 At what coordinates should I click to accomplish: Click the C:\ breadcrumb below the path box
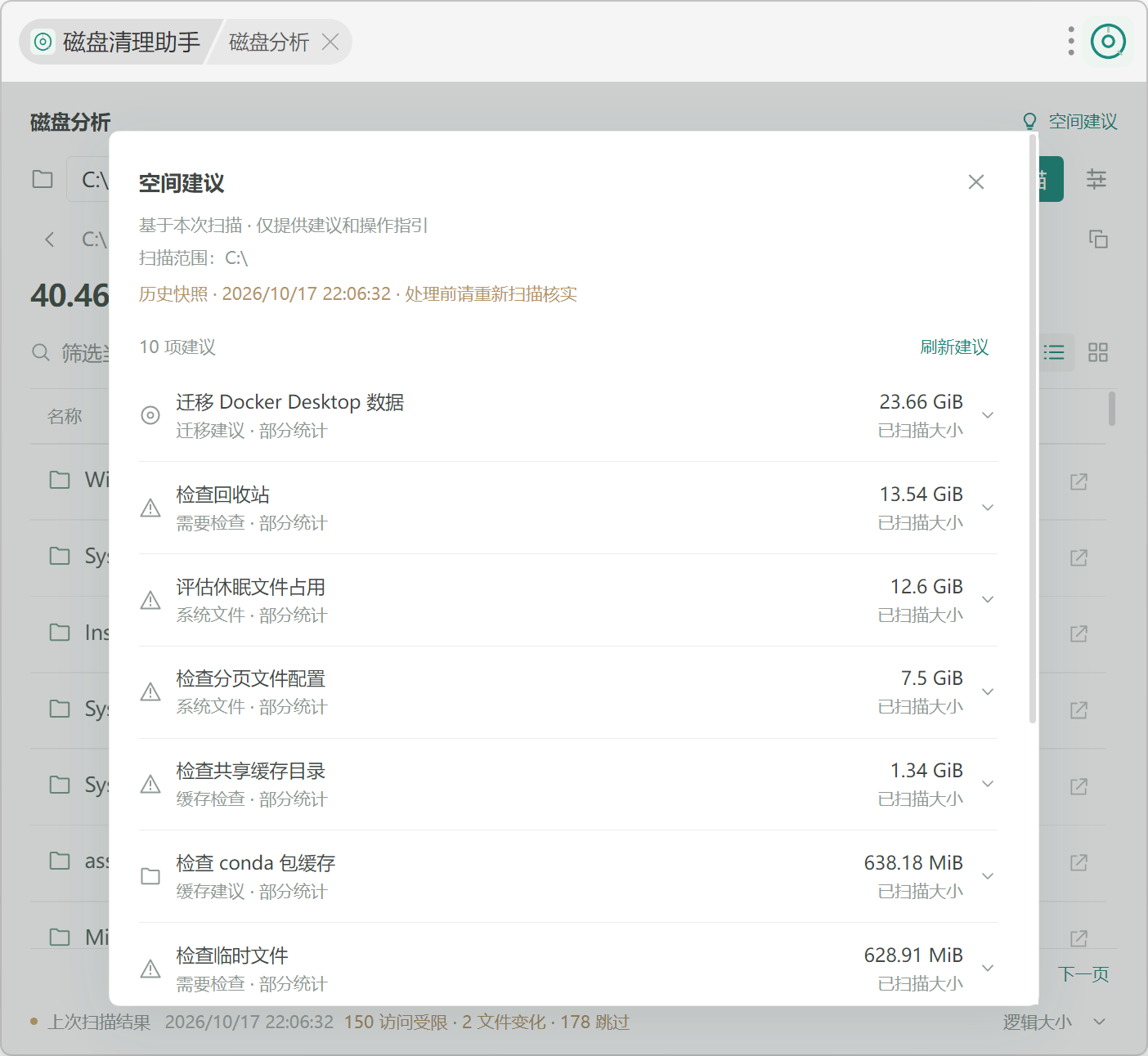click(95, 239)
